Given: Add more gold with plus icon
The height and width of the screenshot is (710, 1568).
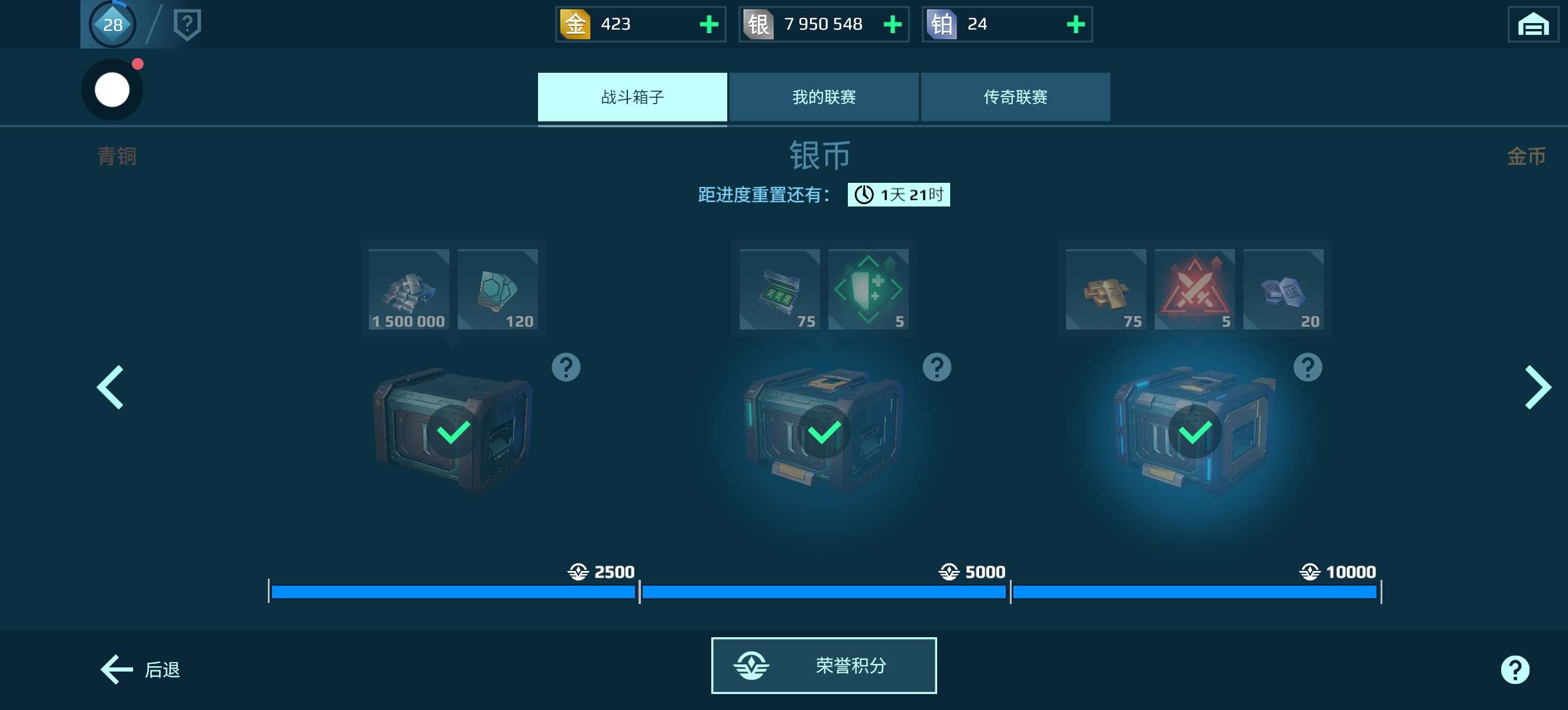Looking at the screenshot, I should pos(708,25).
